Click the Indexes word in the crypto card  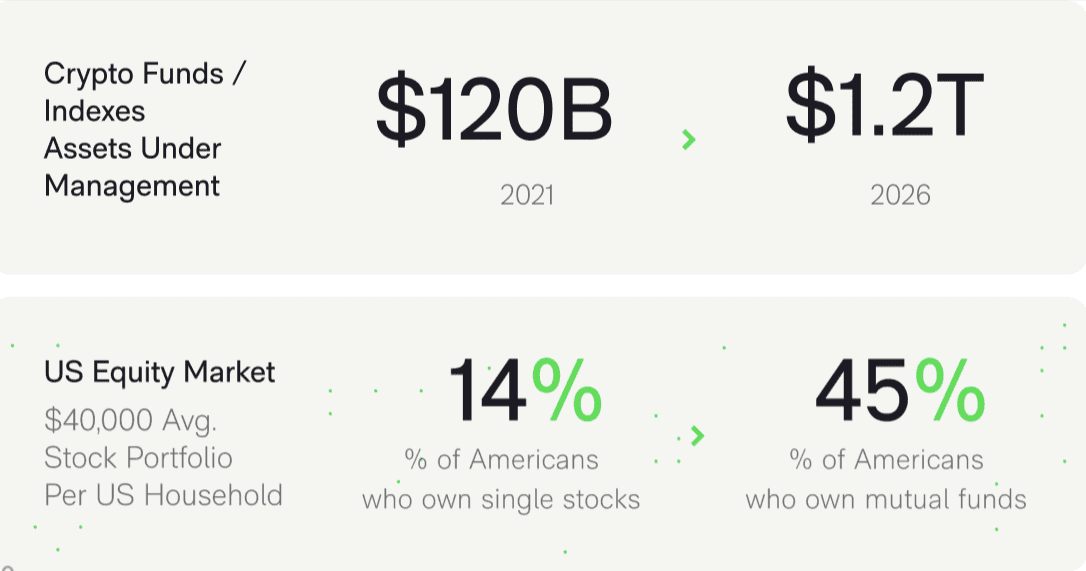point(94,111)
